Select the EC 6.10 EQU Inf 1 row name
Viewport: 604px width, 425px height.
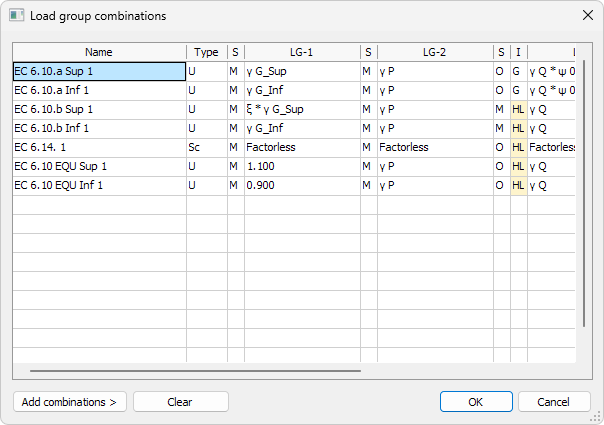pos(99,185)
